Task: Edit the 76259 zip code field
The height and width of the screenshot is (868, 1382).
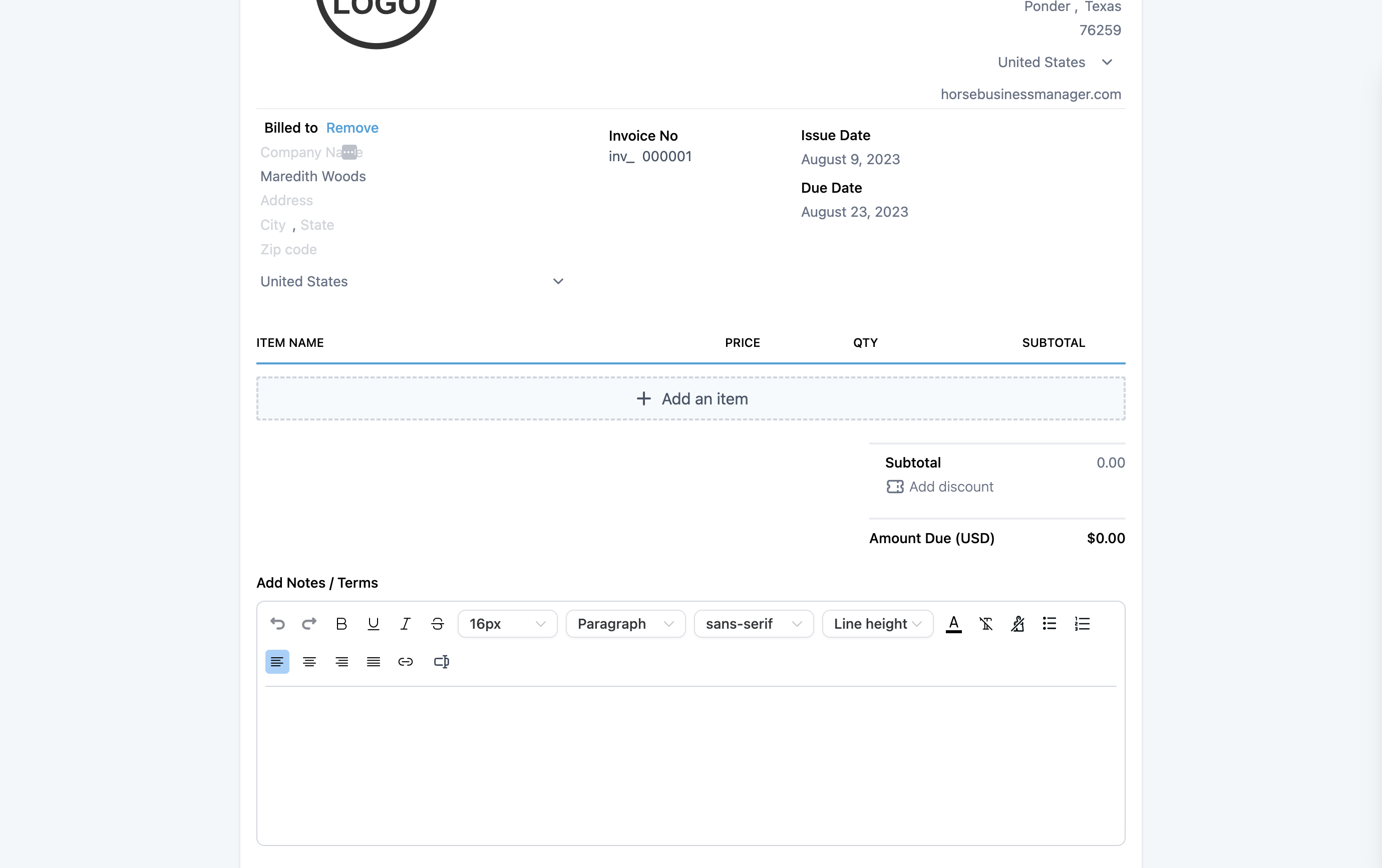Action: 1100,30
